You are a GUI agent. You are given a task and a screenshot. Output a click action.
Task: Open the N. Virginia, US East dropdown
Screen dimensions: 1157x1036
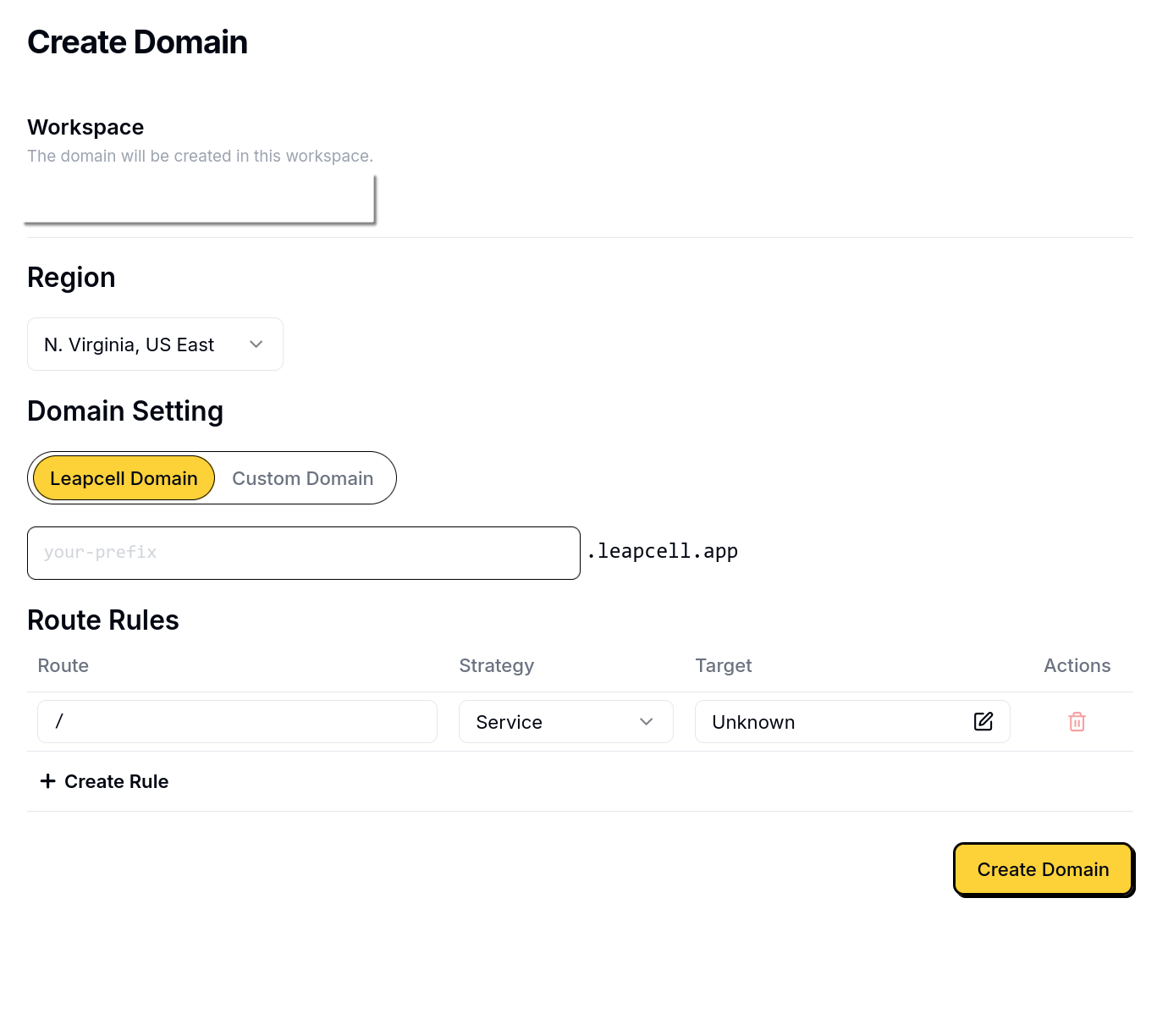155,344
